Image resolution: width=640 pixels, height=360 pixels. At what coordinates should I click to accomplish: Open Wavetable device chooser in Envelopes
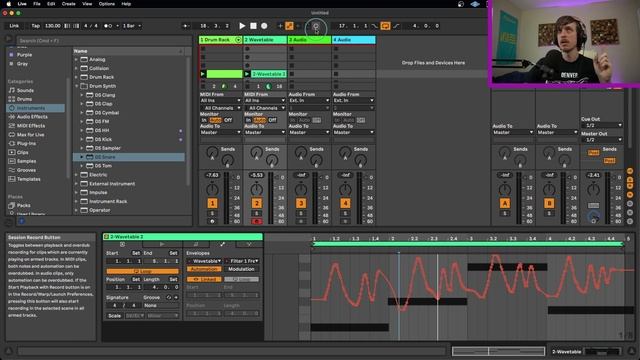(x=205, y=261)
